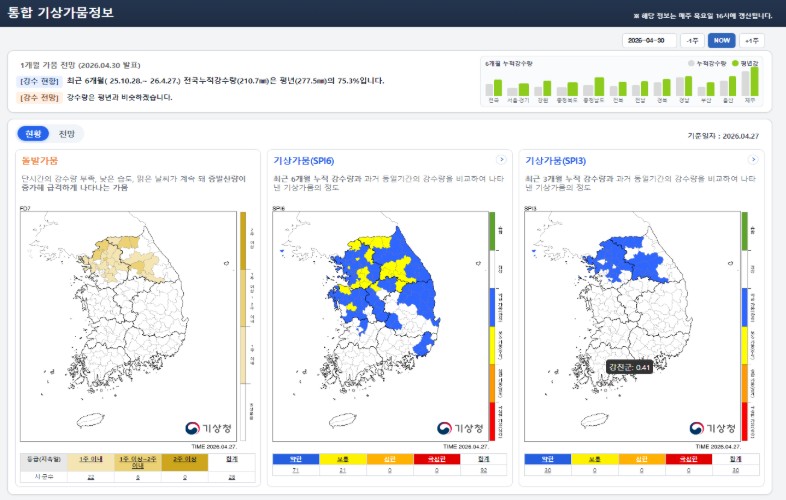
Task: Click the green legend segment beside SPI6 map
Action: pyautogui.click(x=492, y=231)
